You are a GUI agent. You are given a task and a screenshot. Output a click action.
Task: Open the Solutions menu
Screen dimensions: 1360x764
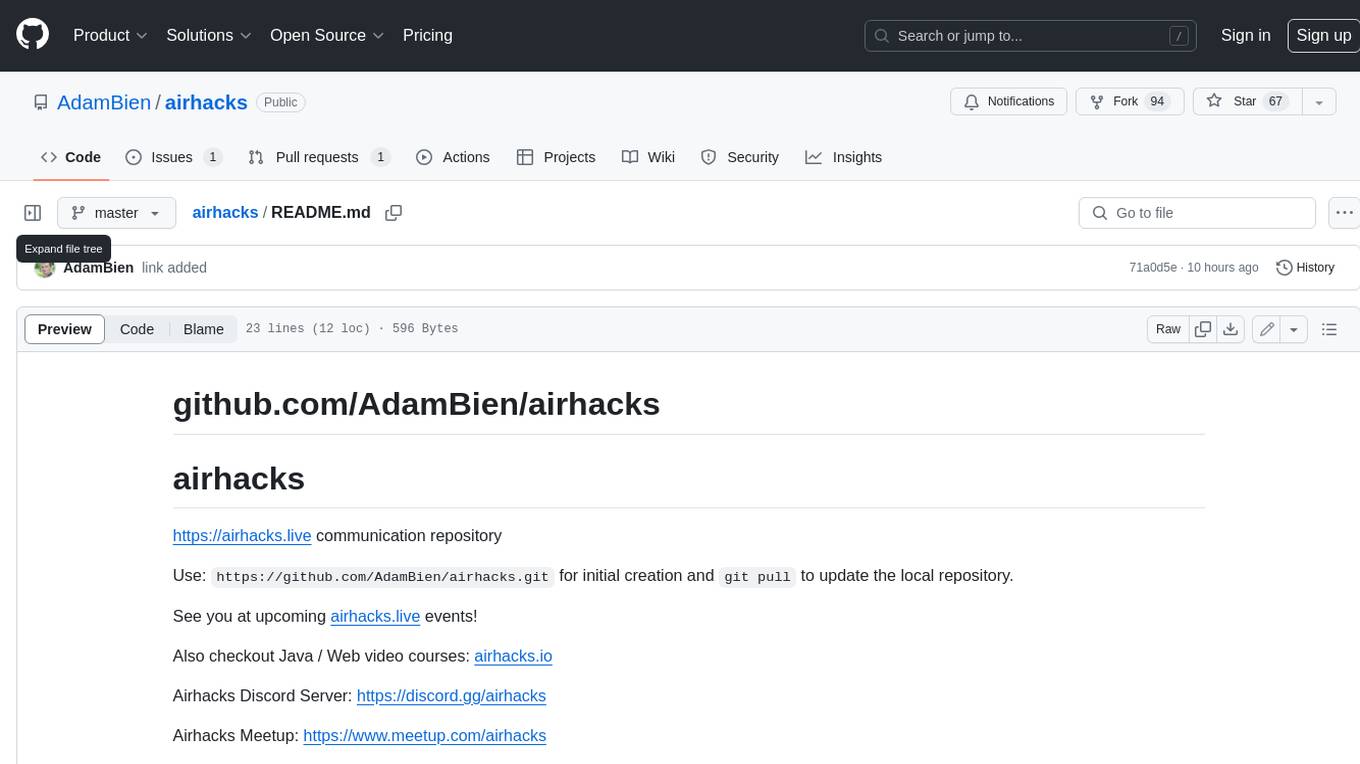pos(209,35)
